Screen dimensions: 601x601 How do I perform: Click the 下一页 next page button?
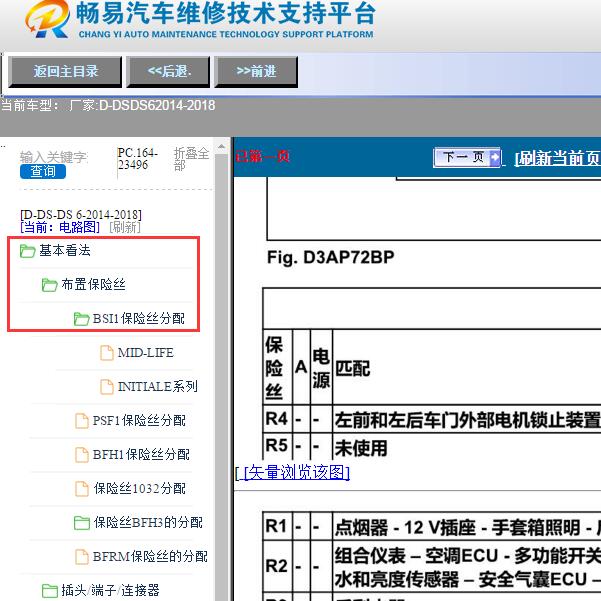click(467, 157)
